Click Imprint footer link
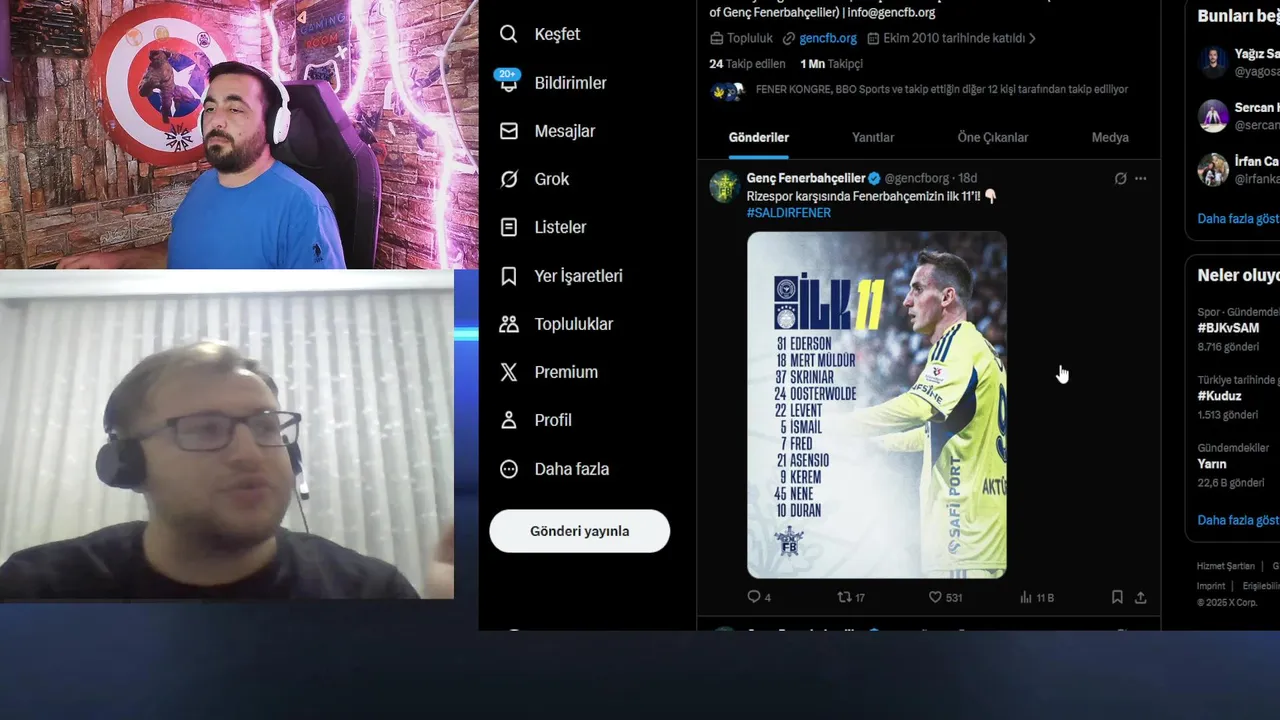Viewport: 1280px width, 720px height. (x=1211, y=586)
